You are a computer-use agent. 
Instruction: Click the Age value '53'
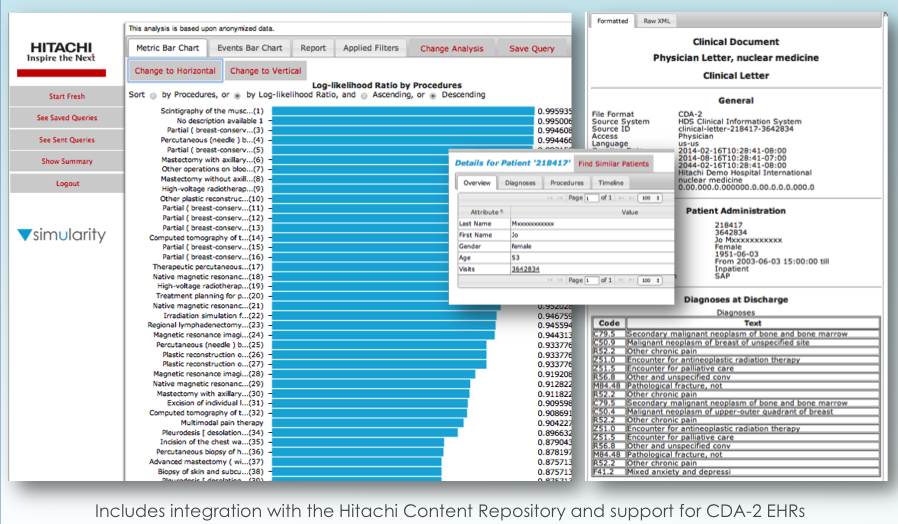click(515, 258)
